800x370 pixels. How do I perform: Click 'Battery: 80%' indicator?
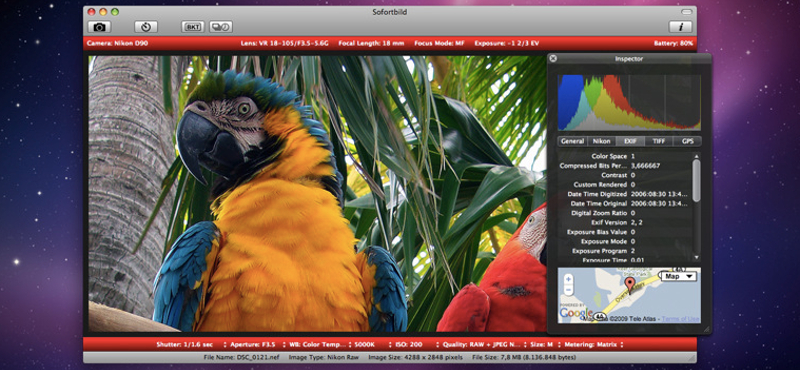pyautogui.click(x=673, y=43)
